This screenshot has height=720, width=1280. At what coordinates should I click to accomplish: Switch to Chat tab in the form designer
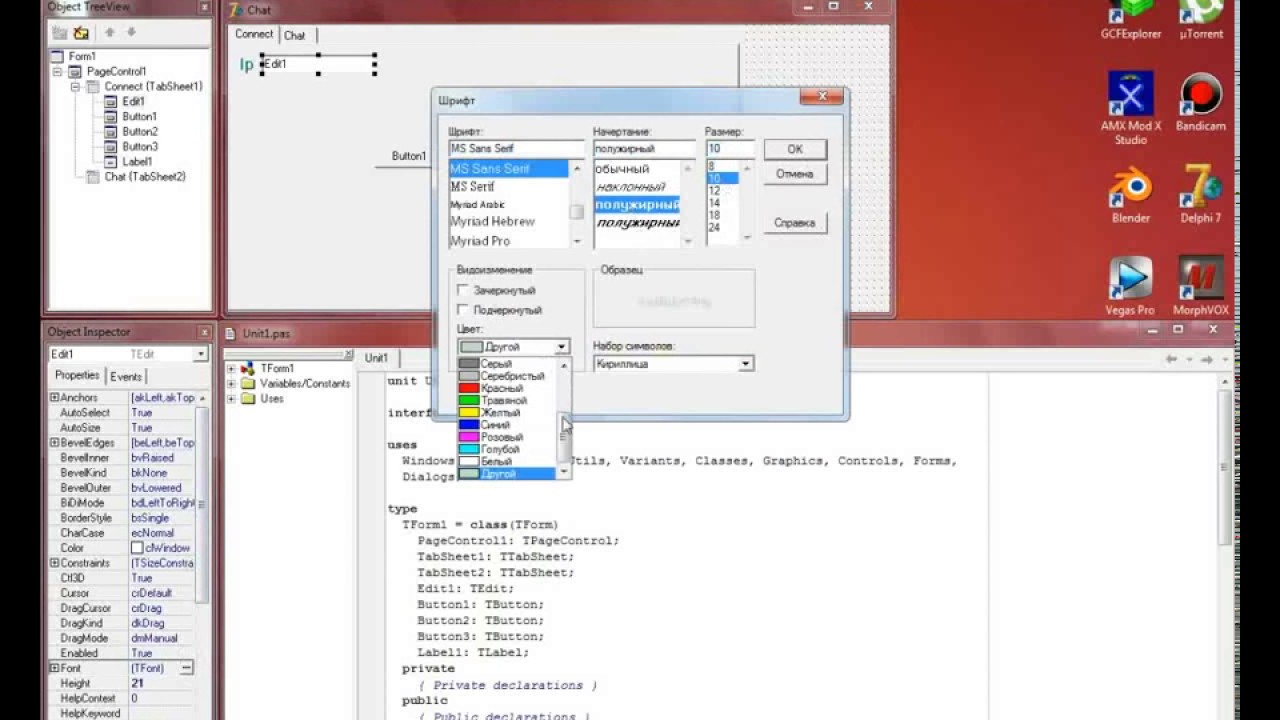click(295, 35)
